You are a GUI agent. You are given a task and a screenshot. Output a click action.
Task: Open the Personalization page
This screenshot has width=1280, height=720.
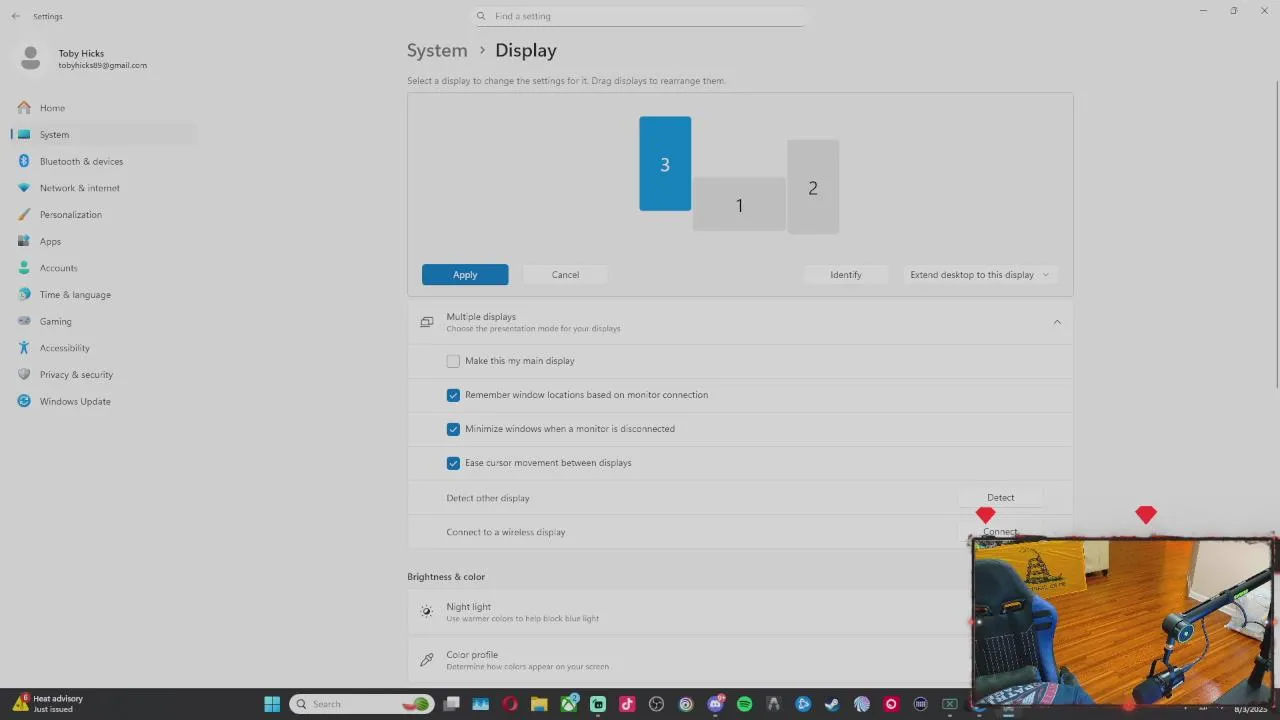pos(103,214)
